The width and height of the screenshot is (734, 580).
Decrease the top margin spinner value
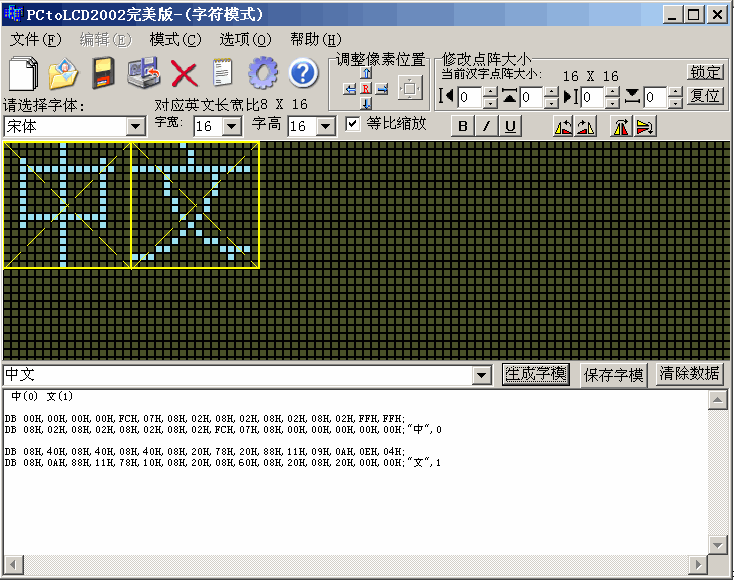[x=552, y=103]
